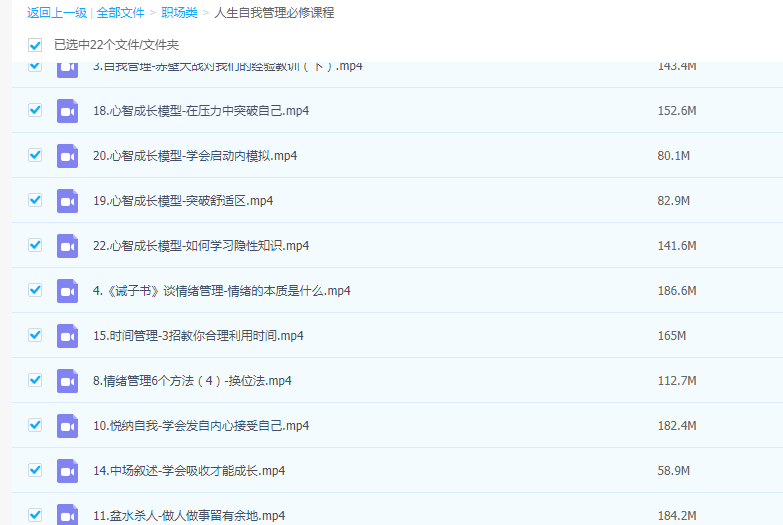The image size is (783, 525).
Task: Click the 186.6M file size cell
Action: point(676,291)
